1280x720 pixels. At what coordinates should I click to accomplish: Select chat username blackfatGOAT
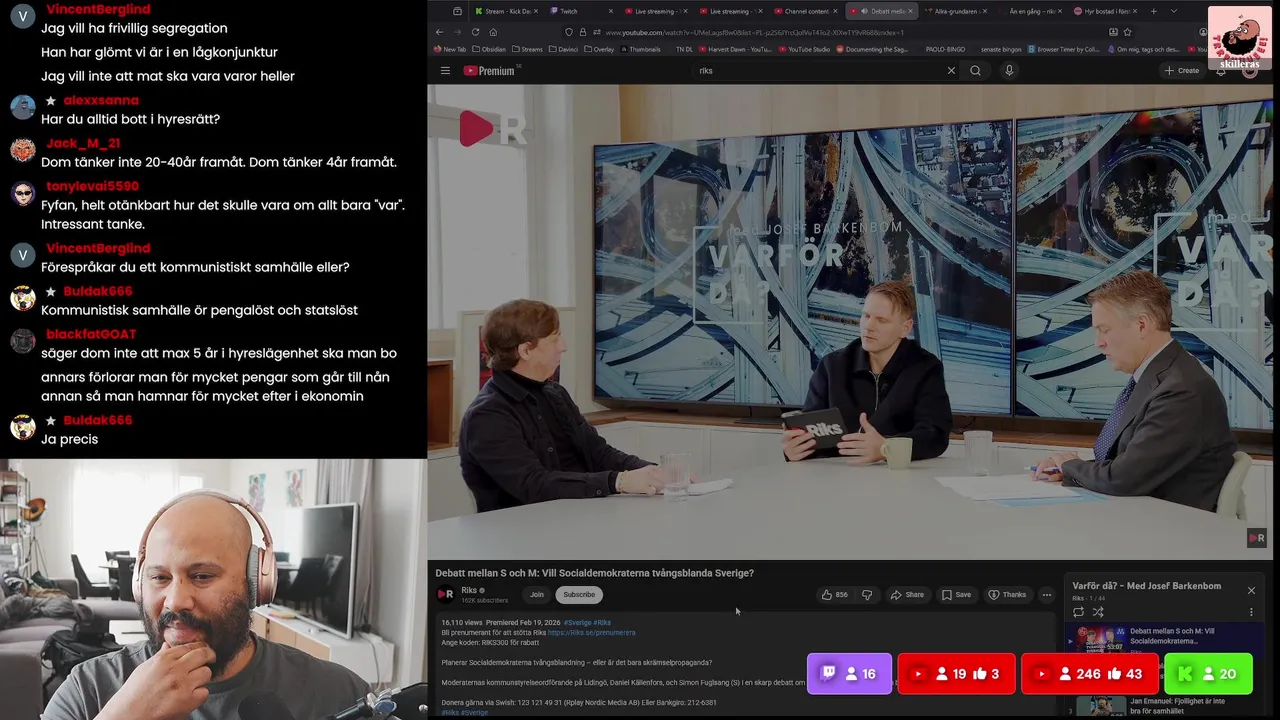91,334
